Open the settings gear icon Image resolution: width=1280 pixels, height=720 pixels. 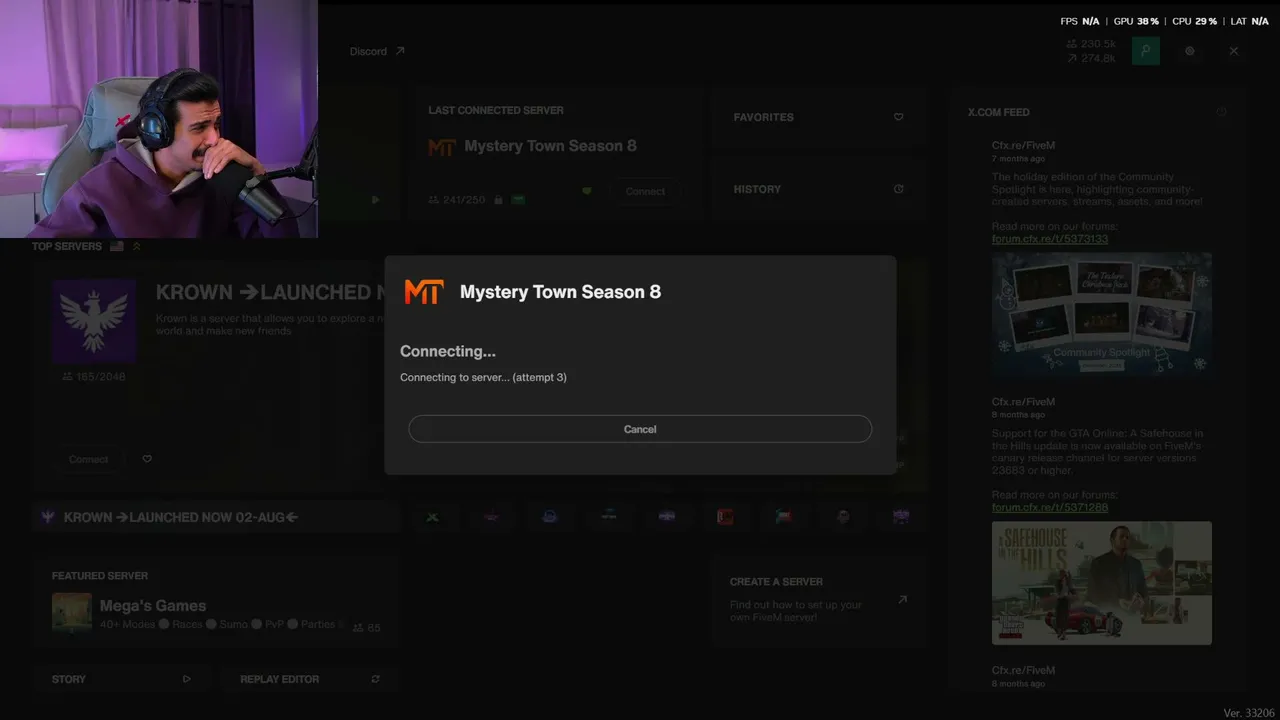1190,51
